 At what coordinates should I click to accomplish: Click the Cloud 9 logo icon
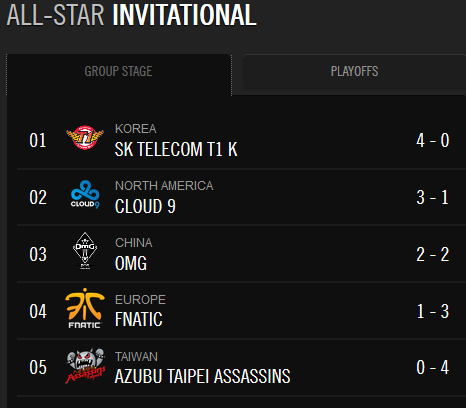pos(85,194)
